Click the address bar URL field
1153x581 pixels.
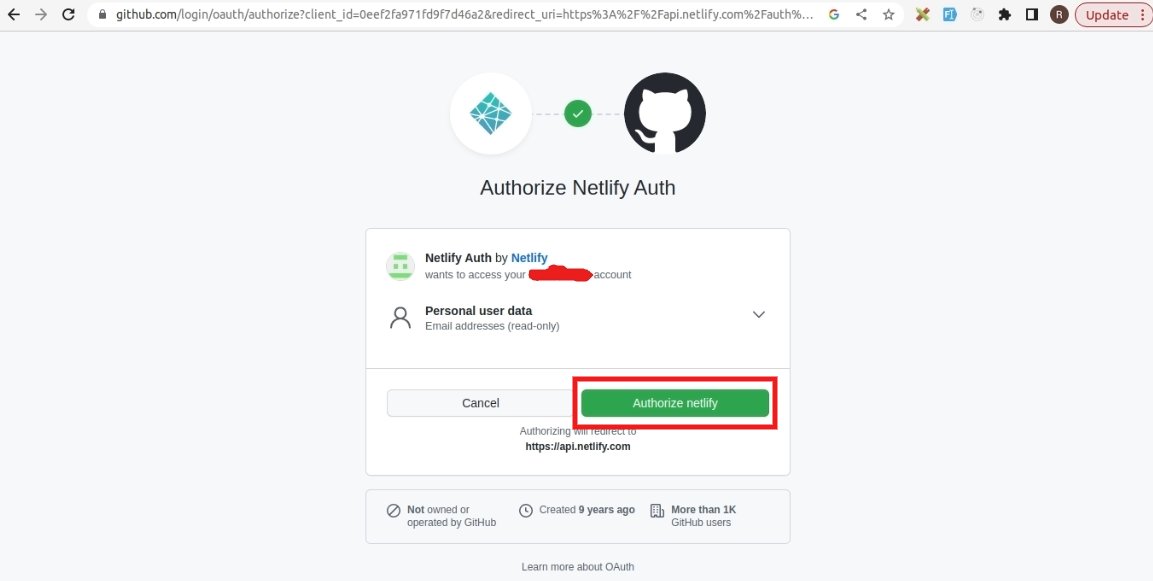464,15
